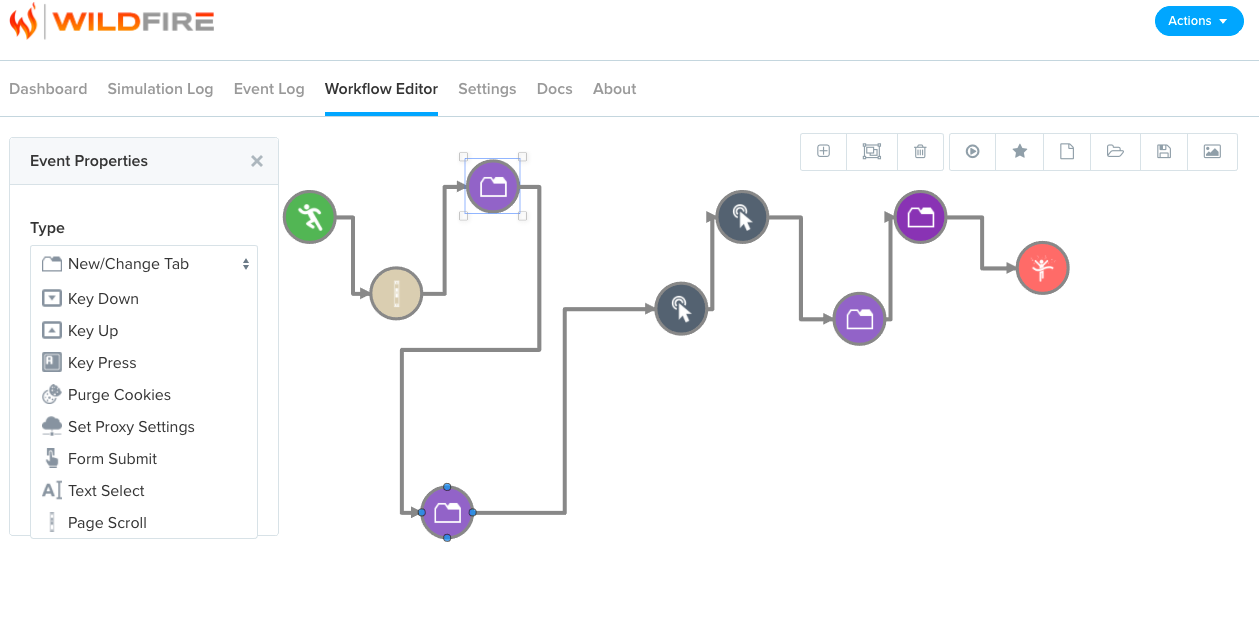The height and width of the screenshot is (618, 1259).
Task: Run the workflow with the play icon
Action: [x=972, y=151]
